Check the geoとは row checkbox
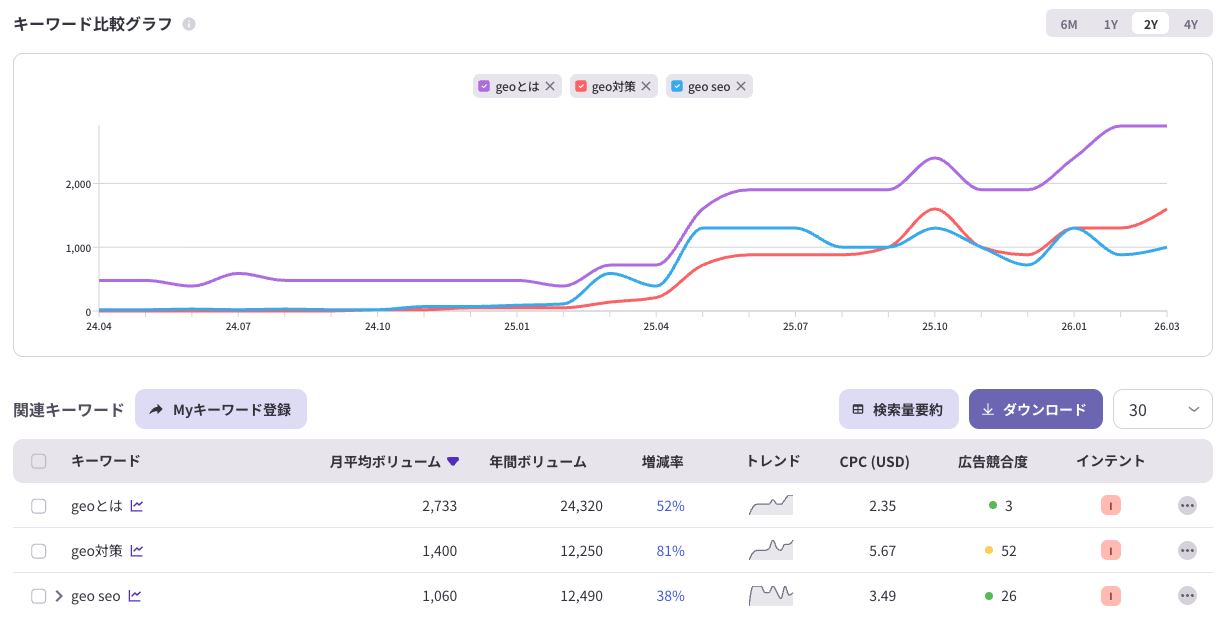 click(x=39, y=506)
